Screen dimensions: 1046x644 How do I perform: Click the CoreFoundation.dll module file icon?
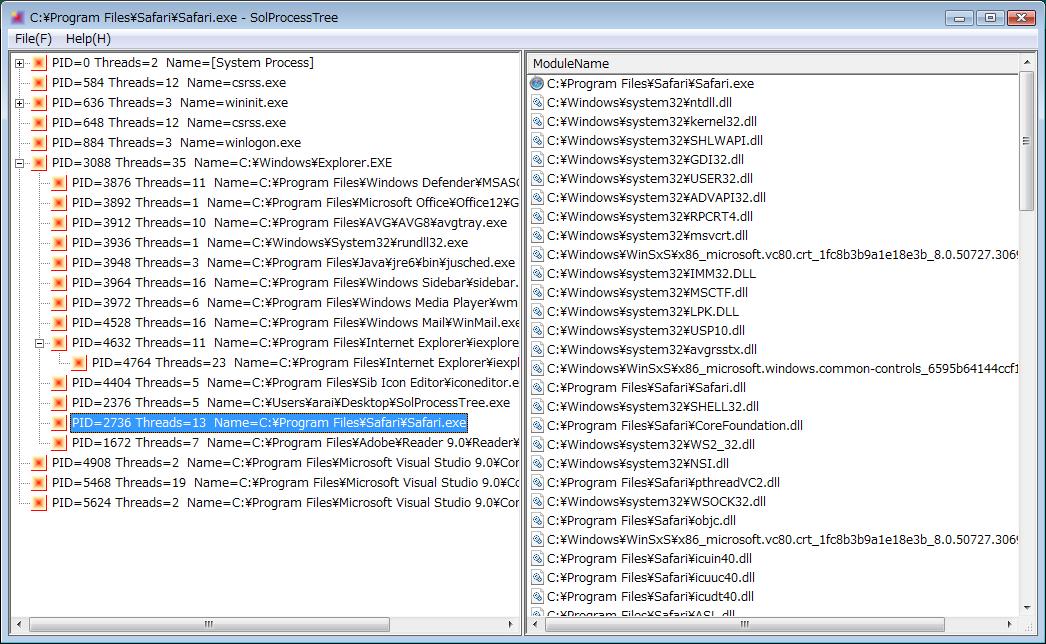pos(537,426)
